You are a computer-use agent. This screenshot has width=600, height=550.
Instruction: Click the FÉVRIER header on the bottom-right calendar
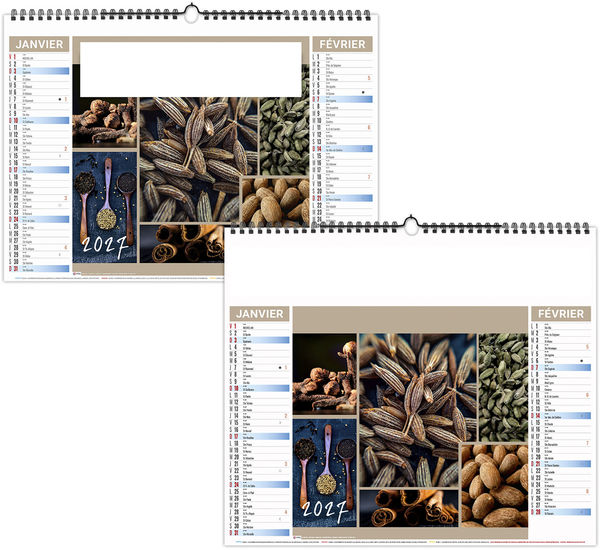(x=561, y=314)
